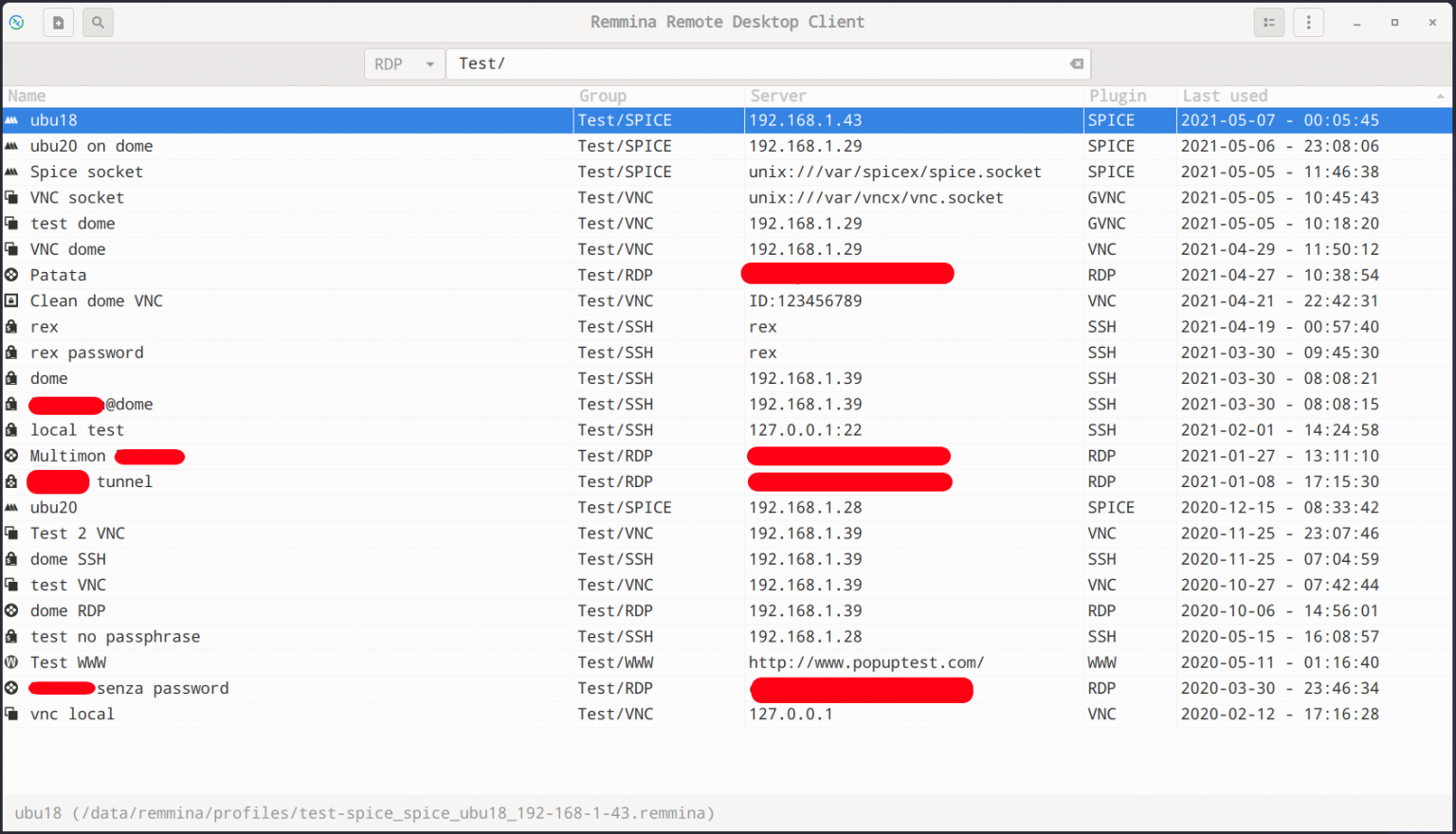Click the SSH icon next to rex password
The width and height of the screenshot is (1456, 834).
(11, 353)
